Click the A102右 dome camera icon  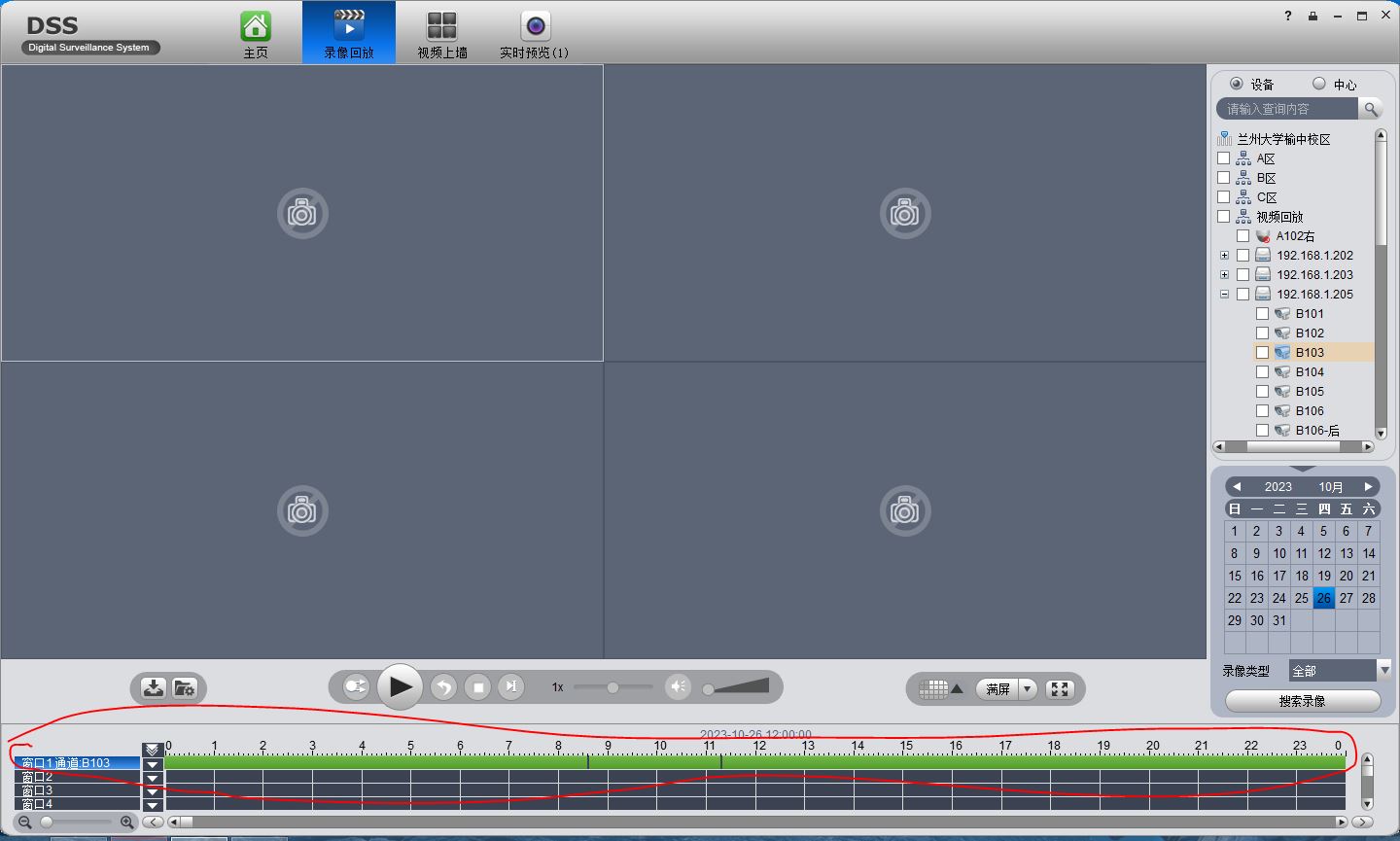(1263, 235)
